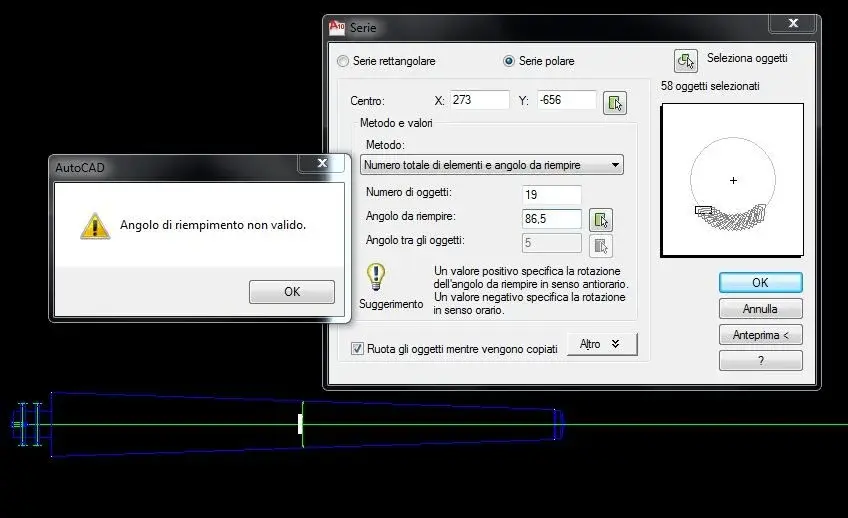The height and width of the screenshot is (518, 848).
Task: Click the polar array preview thumbnail
Action: [x=732, y=180]
